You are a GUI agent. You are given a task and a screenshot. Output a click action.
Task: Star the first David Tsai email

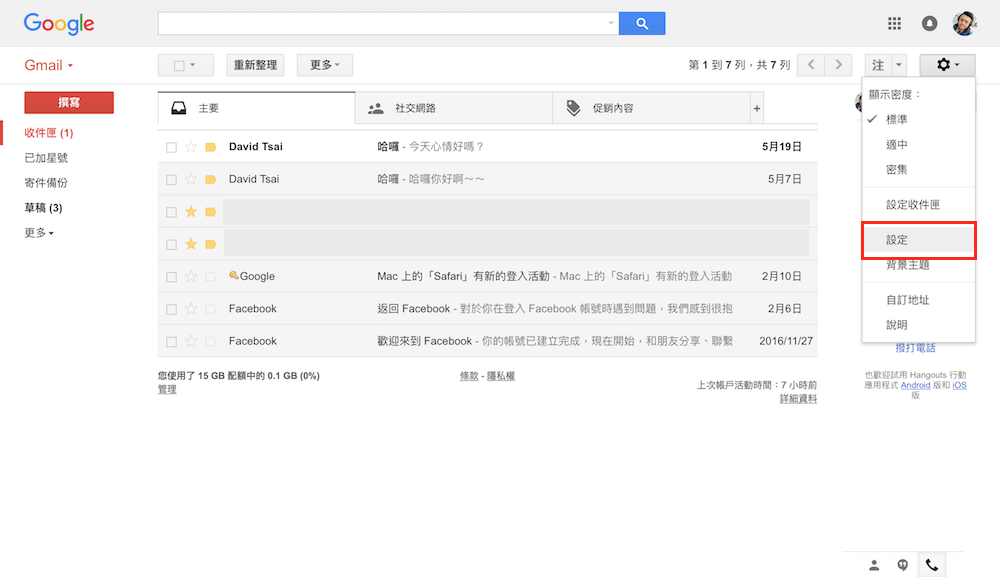point(191,147)
